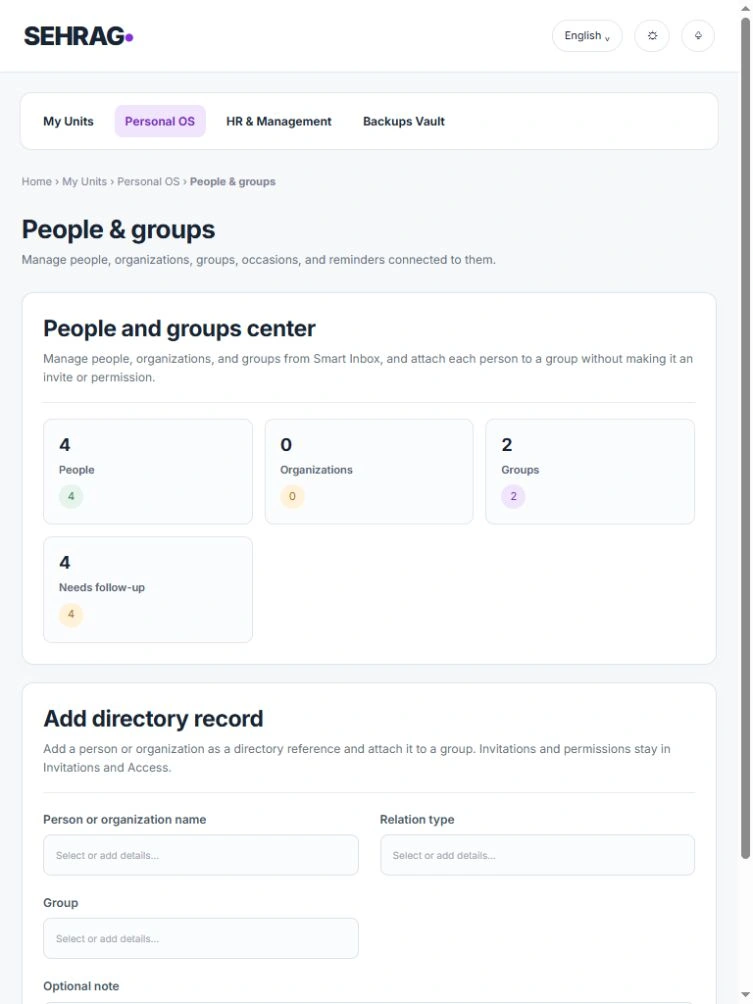Screen dimensions: 753x1004
Task: Open the English language dropdown
Action: [587, 36]
